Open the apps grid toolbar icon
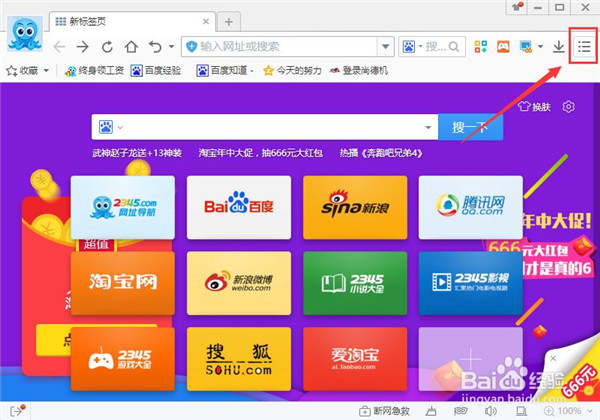The height and width of the screenshot is (420, 600). tap(481, 46)
